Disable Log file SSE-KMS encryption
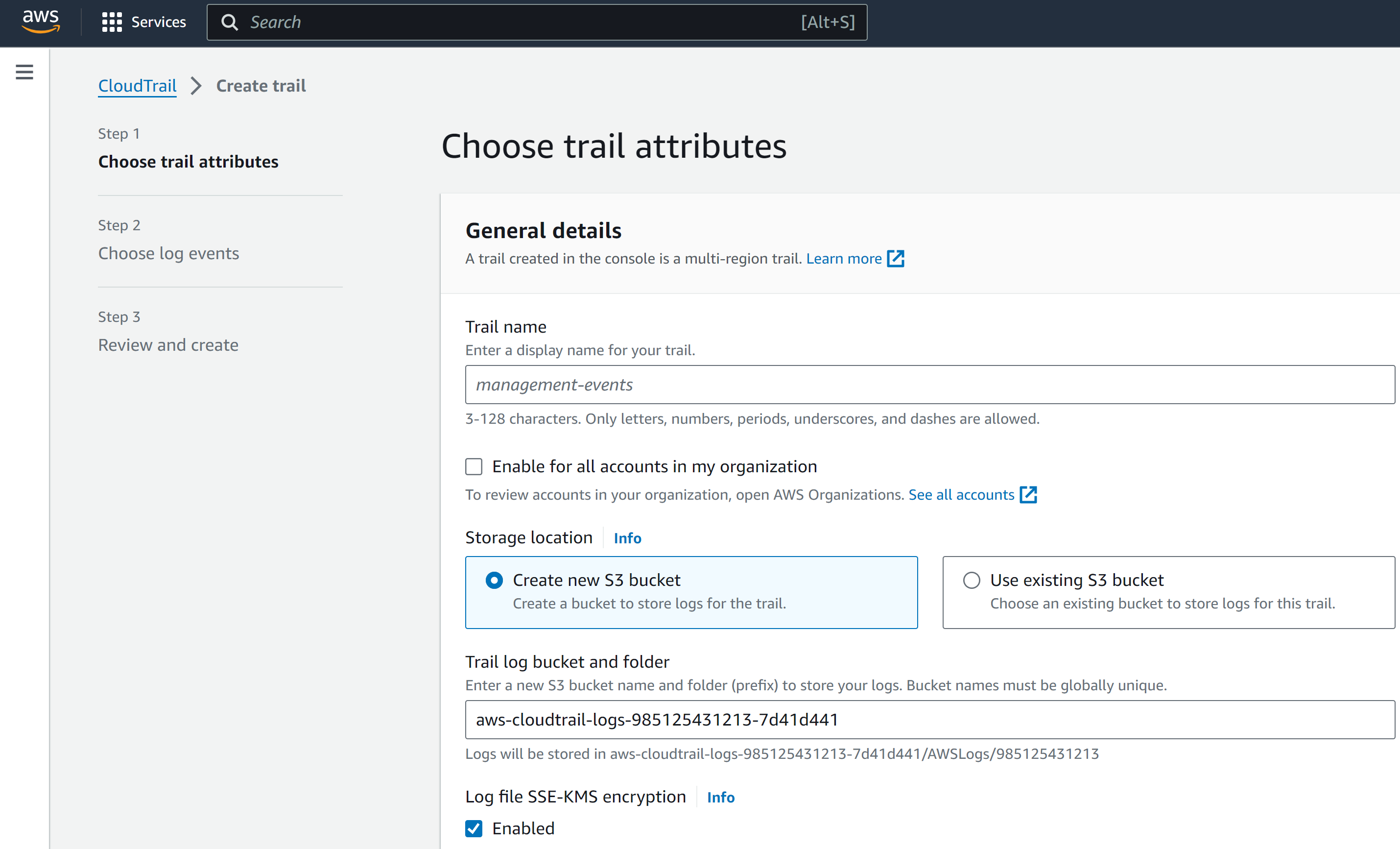Screen dimensions: 1400x849 (474, 828)
